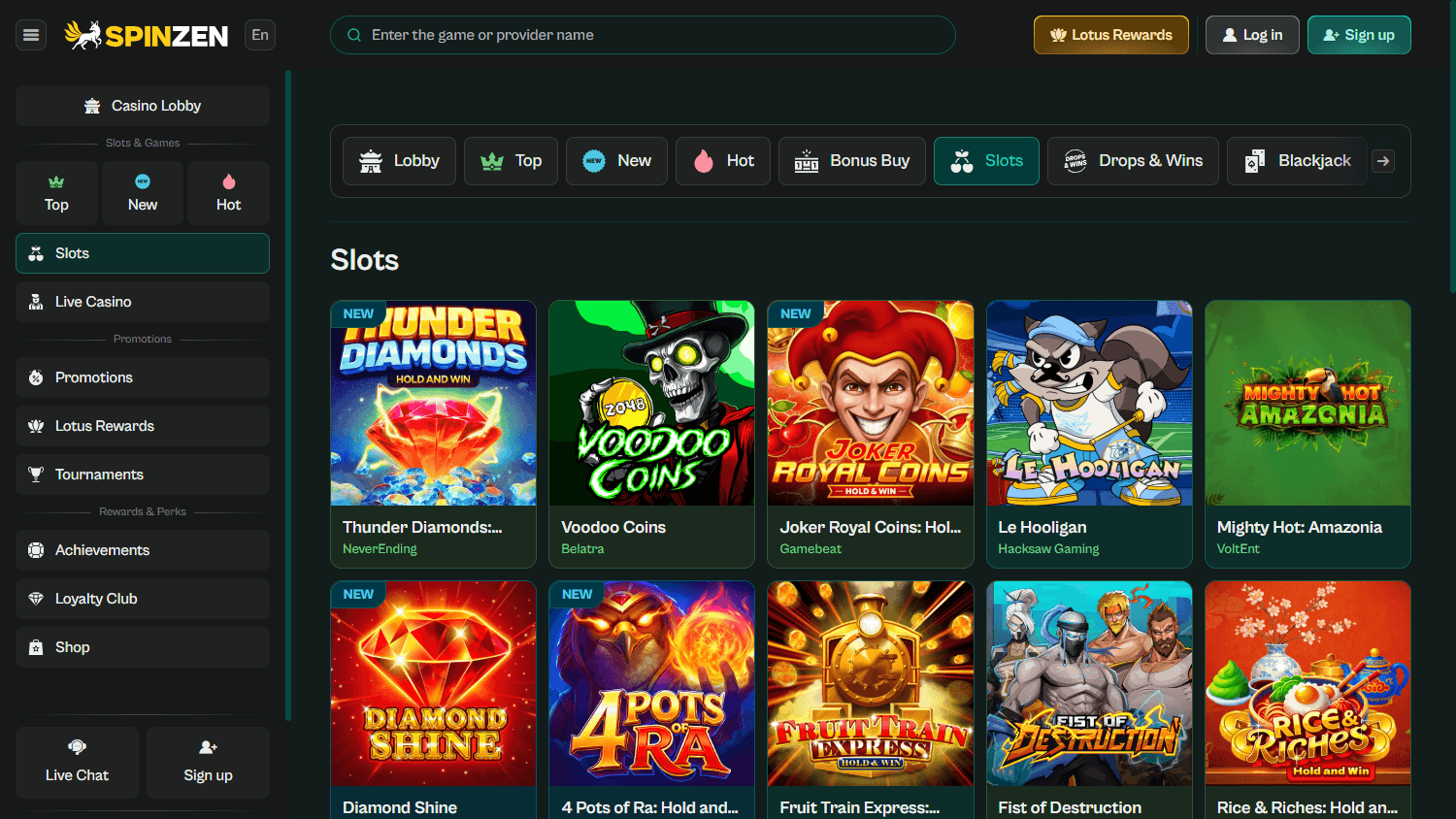Open the Voodoo Coins game thumbnail
The image size is (1456, 819).
[651, 403]
